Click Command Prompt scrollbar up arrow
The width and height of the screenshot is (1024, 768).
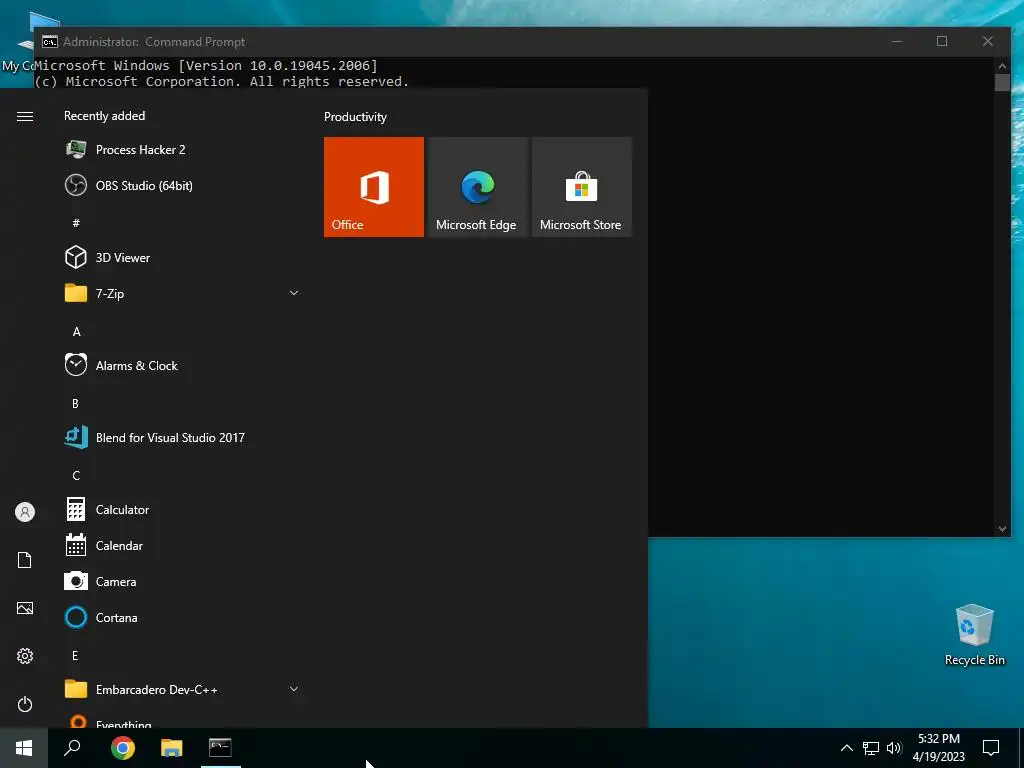1002,65
